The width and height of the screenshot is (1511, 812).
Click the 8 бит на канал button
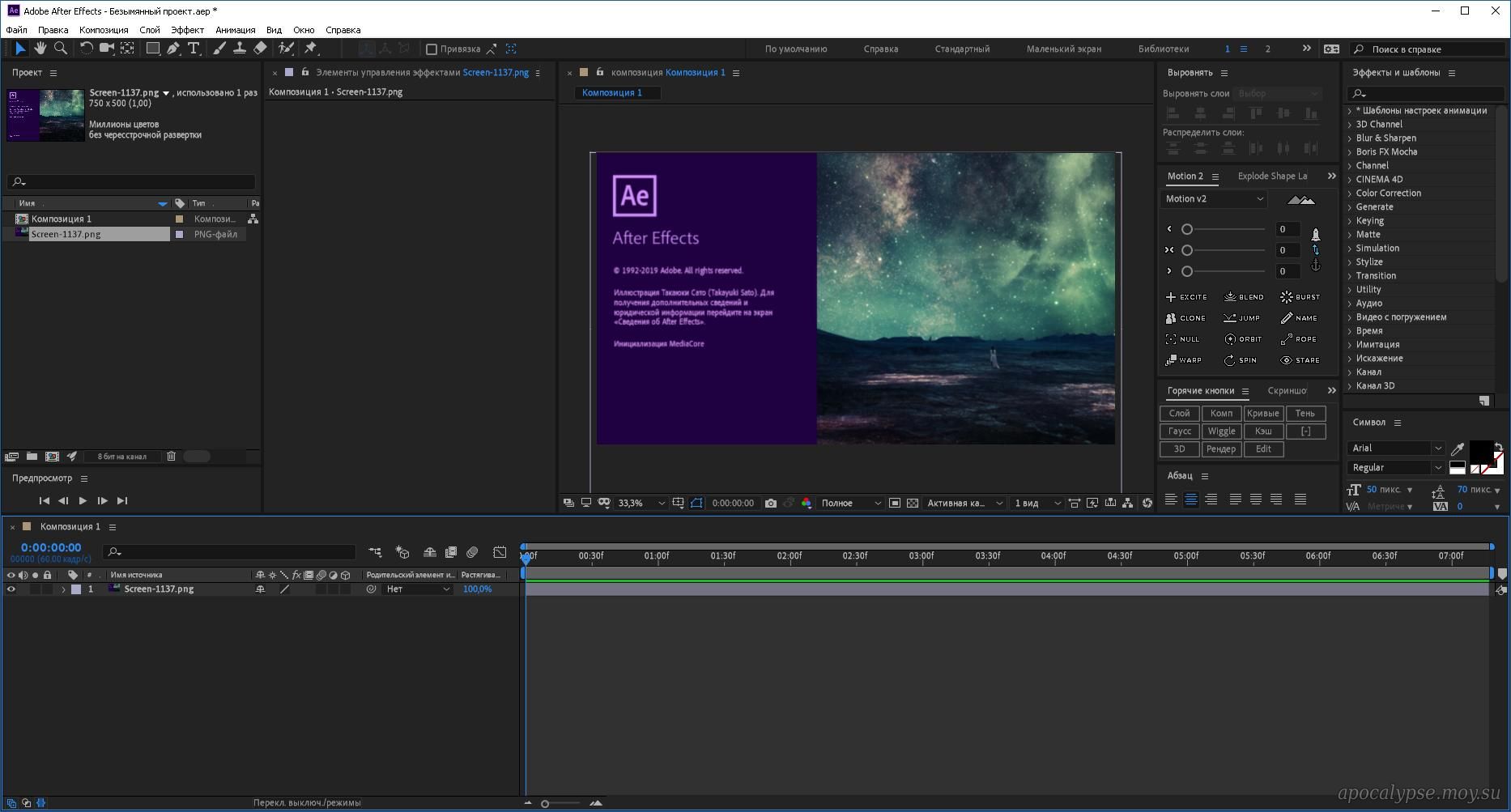click(122, 457)
